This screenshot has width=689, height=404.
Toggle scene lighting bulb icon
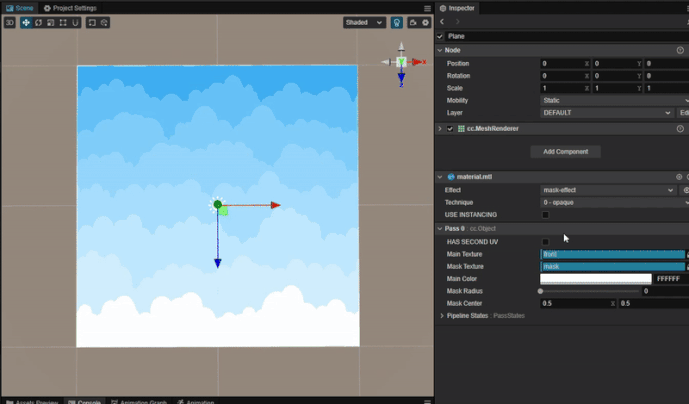(x=397, y=22)
